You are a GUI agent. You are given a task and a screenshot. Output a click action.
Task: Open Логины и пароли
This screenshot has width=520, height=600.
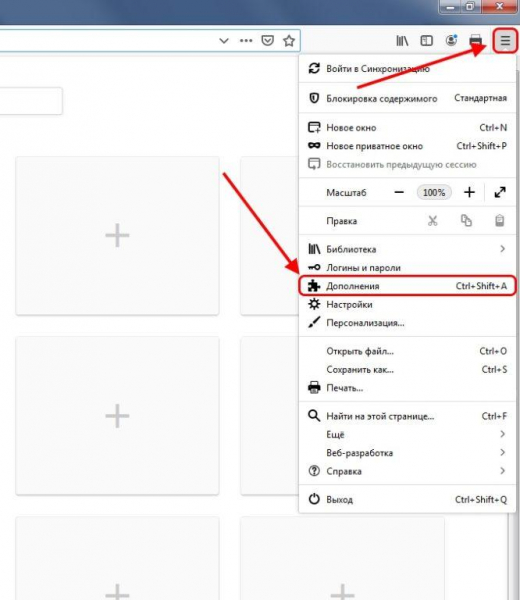[x=408, y=267]
